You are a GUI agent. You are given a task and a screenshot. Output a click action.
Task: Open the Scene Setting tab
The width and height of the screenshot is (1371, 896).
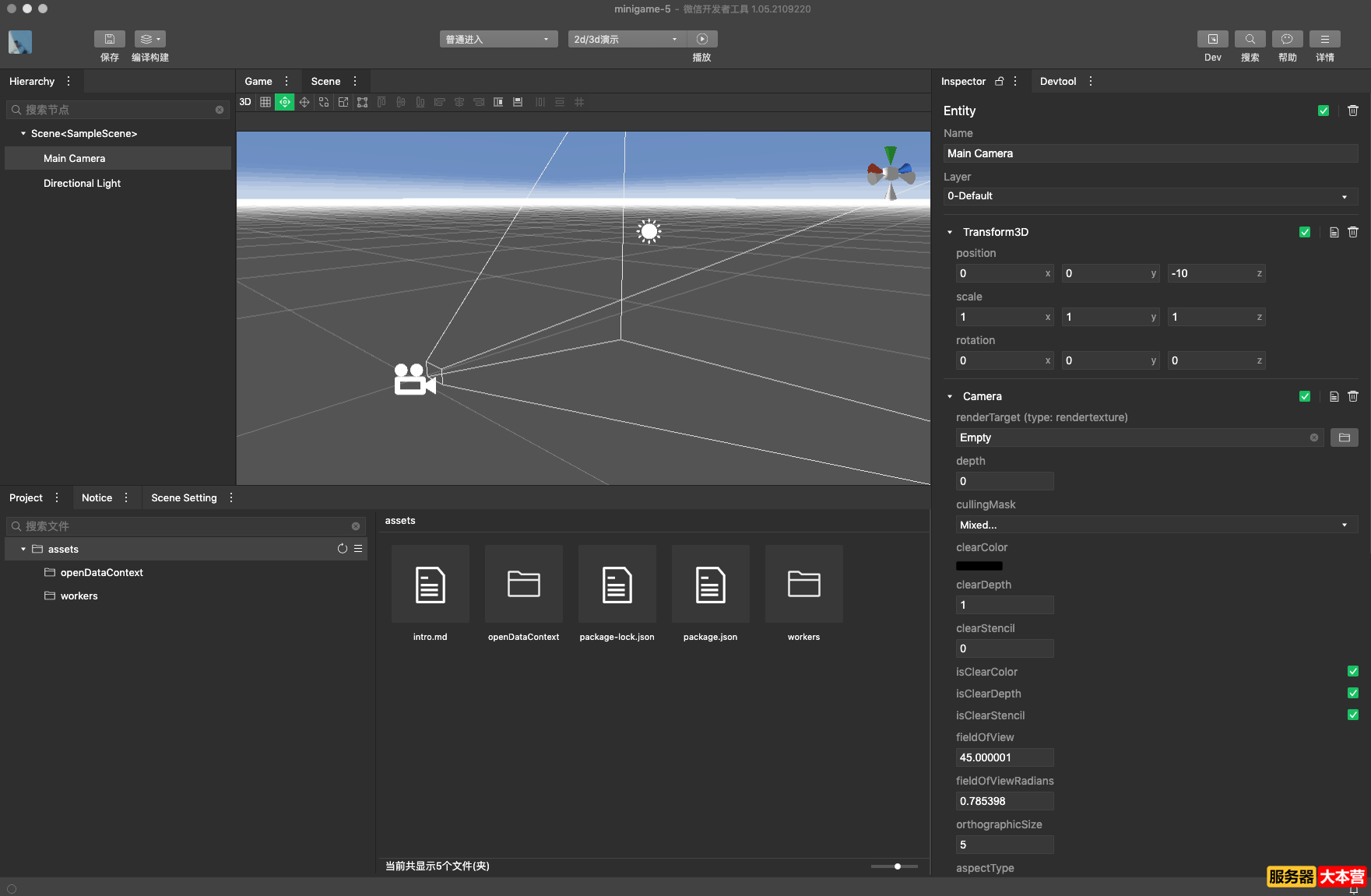184,497
